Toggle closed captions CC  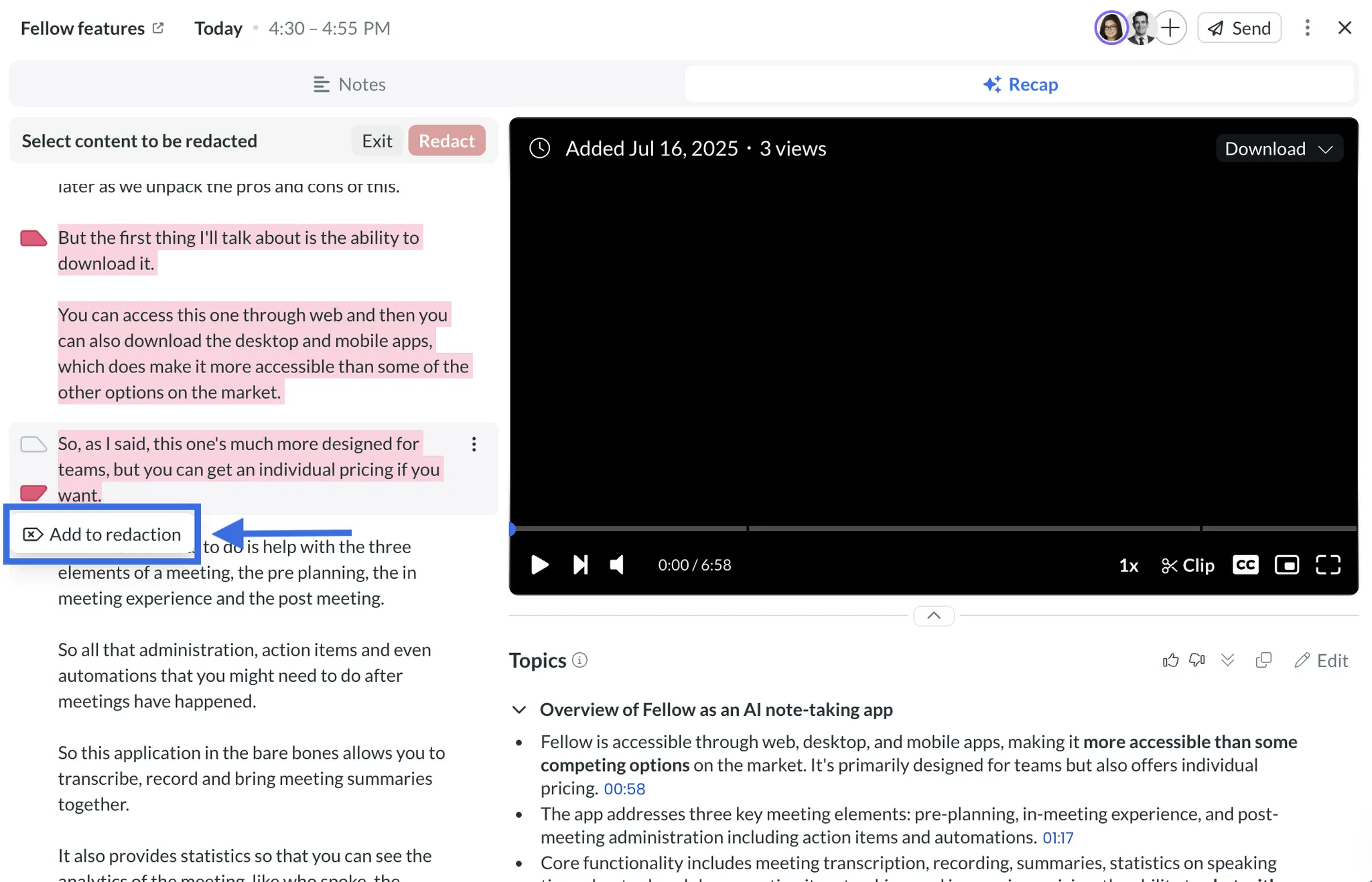[x=1245, y=565]
